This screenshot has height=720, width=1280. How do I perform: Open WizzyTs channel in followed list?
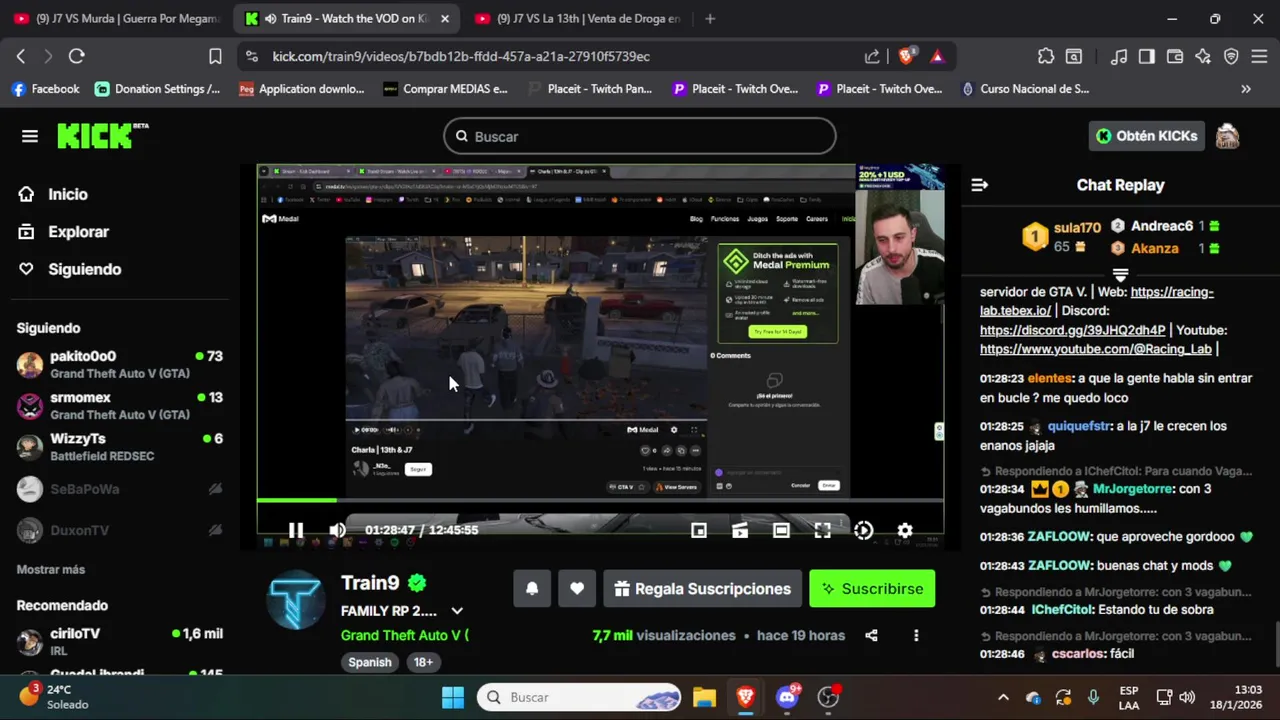tap(120, 446)
